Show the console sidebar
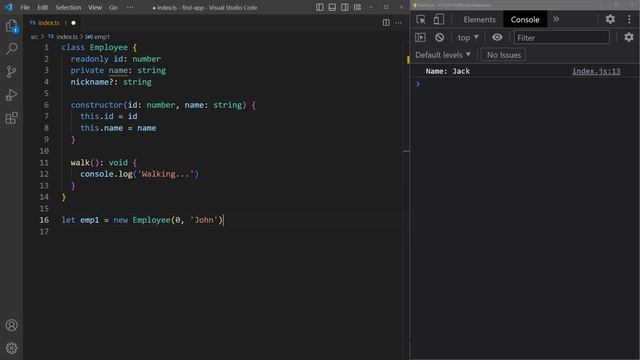The image size is (640, 360). 420,38
